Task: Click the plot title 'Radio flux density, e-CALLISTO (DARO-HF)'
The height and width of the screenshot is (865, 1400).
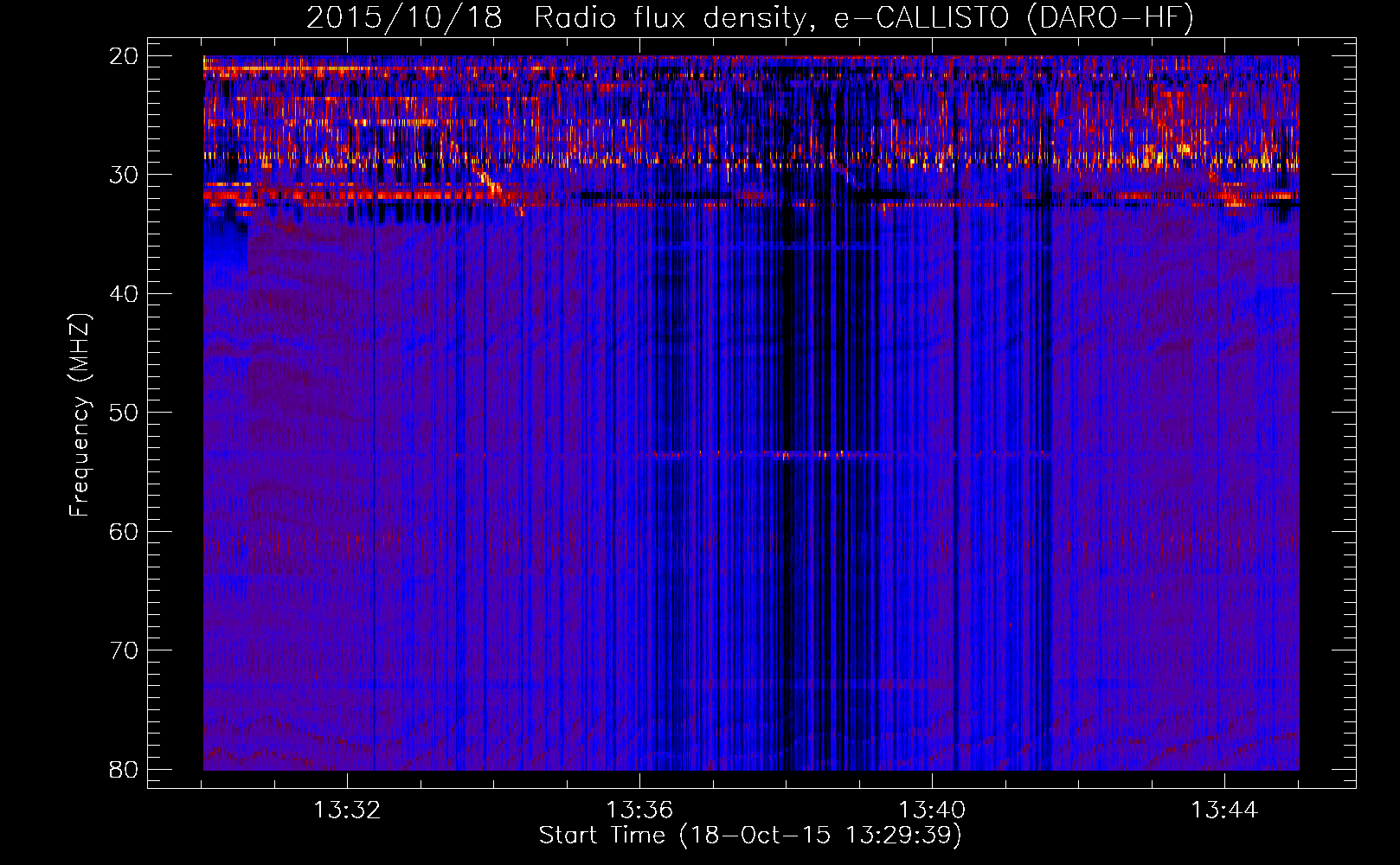Action: (864, 17)
